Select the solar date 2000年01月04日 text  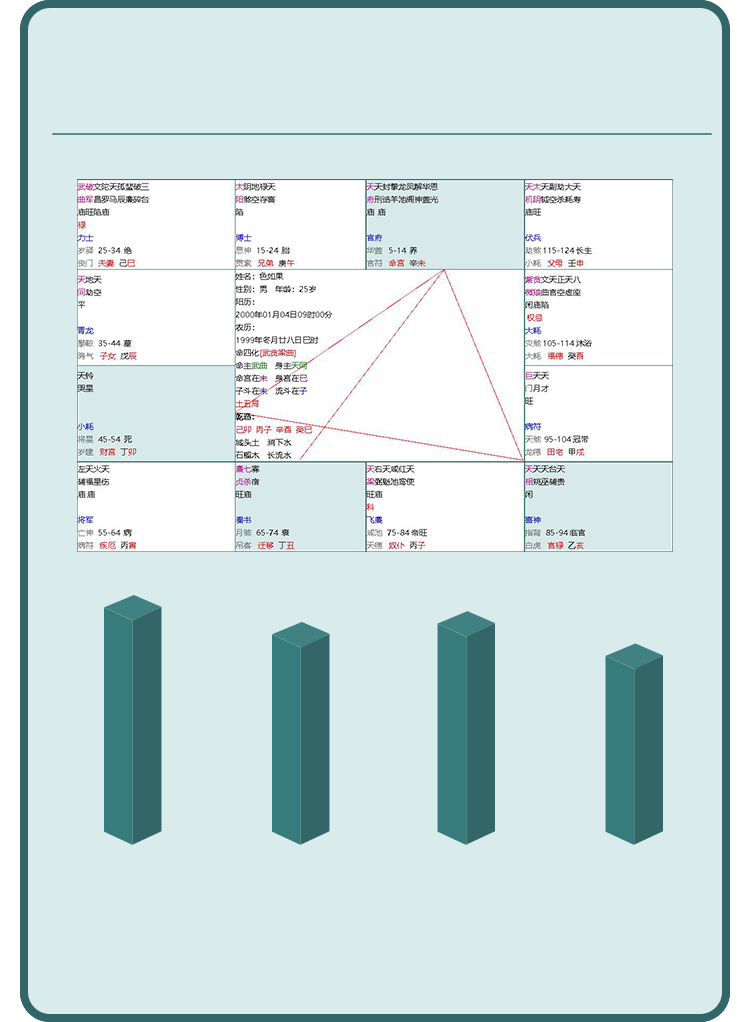point(284,314)
